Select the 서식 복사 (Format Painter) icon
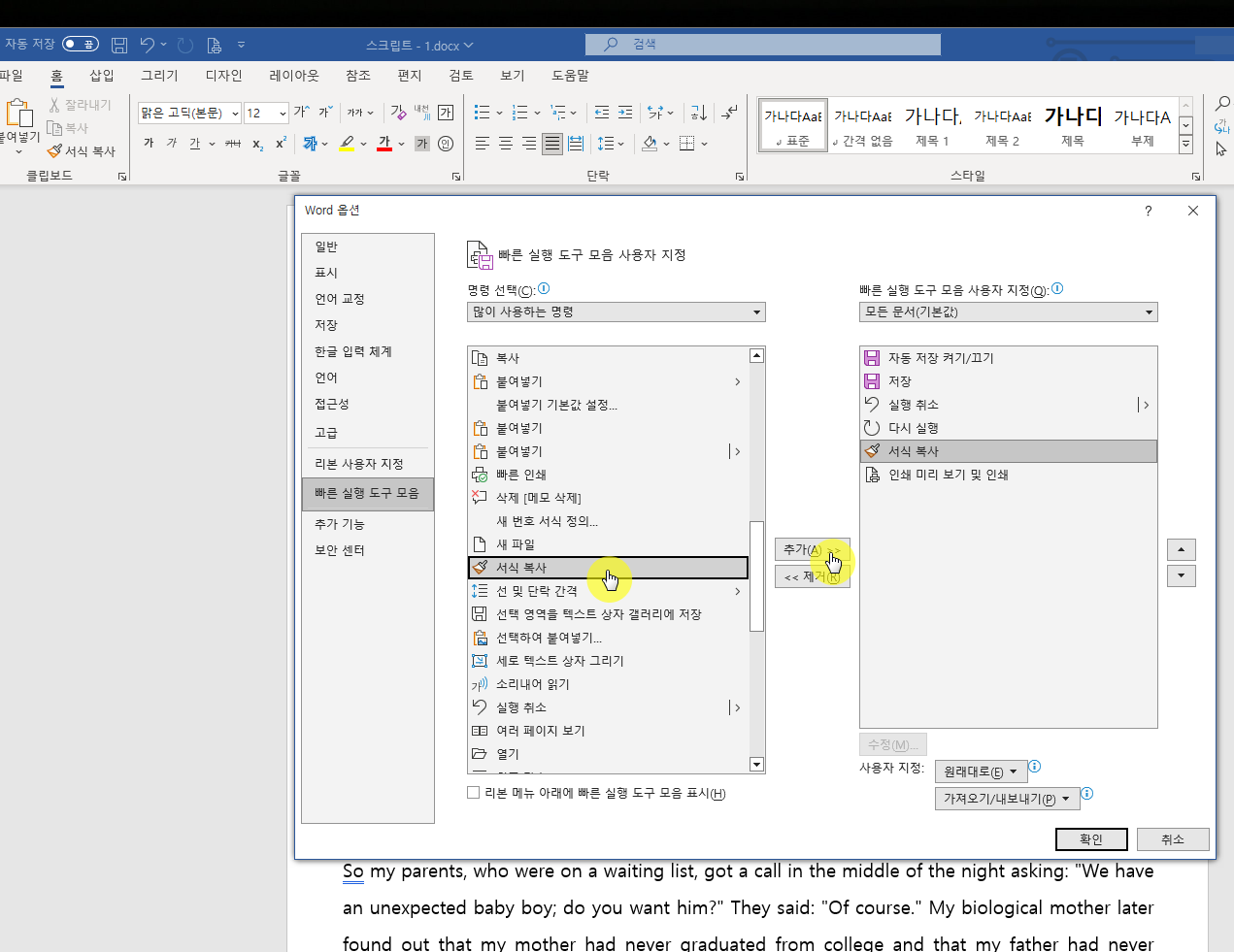 click(55, 150)
